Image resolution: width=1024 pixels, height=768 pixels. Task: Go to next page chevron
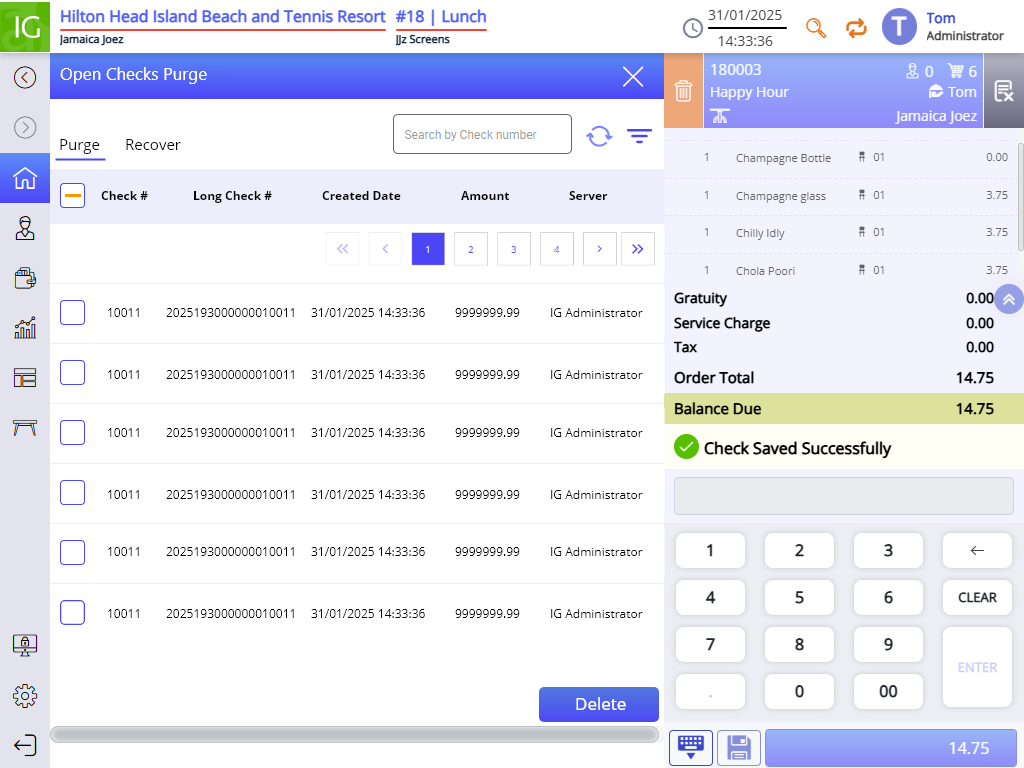coord(600,249)
